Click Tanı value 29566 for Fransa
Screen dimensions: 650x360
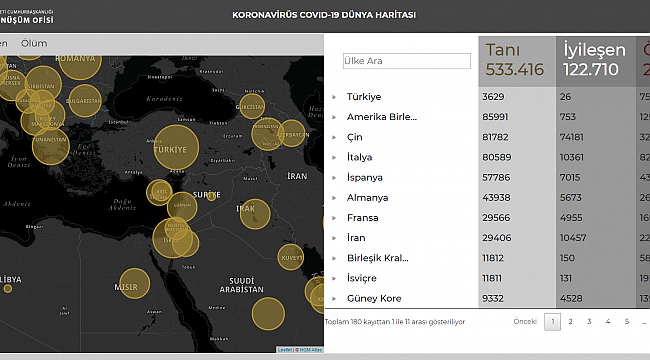pos(496,218)
